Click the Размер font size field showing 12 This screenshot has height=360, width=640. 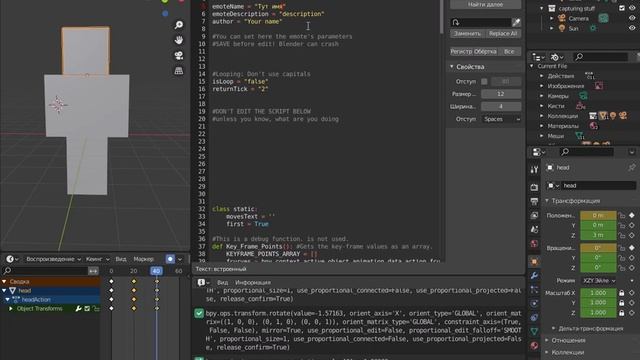click(501, 94)
